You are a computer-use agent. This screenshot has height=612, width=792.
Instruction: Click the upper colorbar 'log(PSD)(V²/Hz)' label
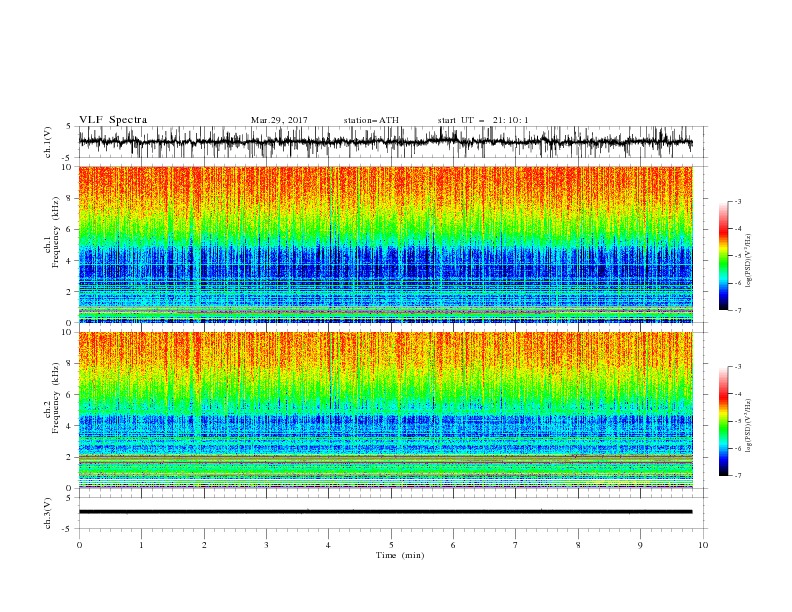coord(748,261)
